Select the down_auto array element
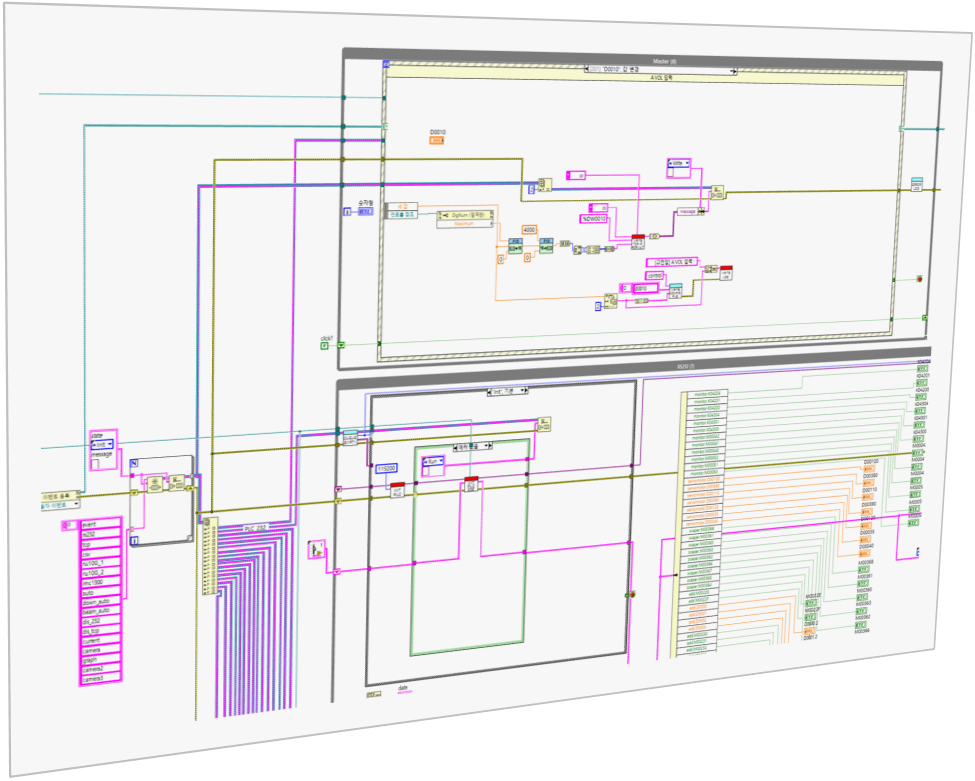Screen dimensions: 975x781 [x=101, y=603]
